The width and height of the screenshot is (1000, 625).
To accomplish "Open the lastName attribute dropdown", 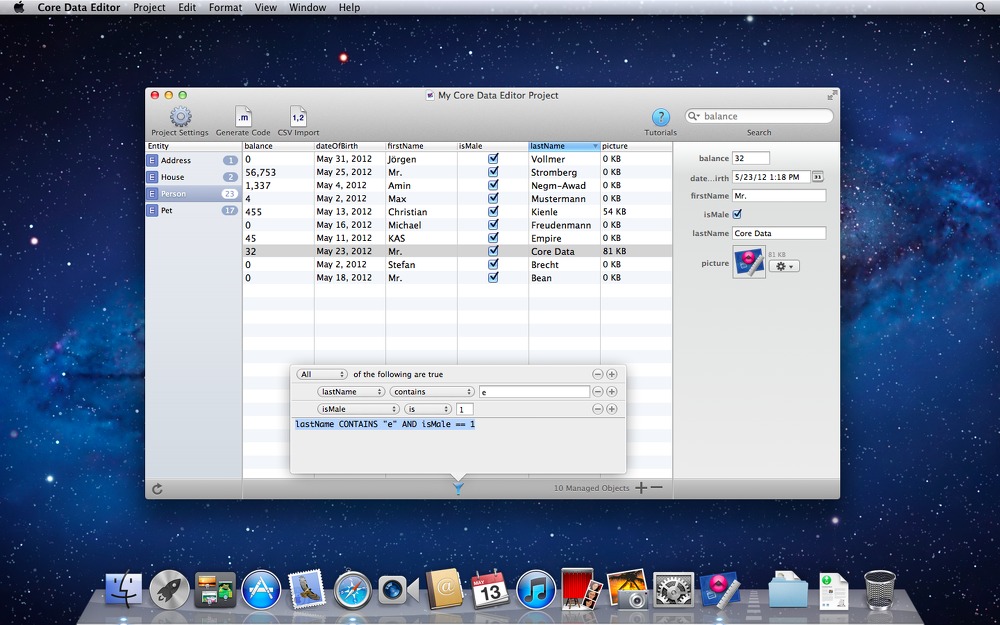I will pos(351,392).
